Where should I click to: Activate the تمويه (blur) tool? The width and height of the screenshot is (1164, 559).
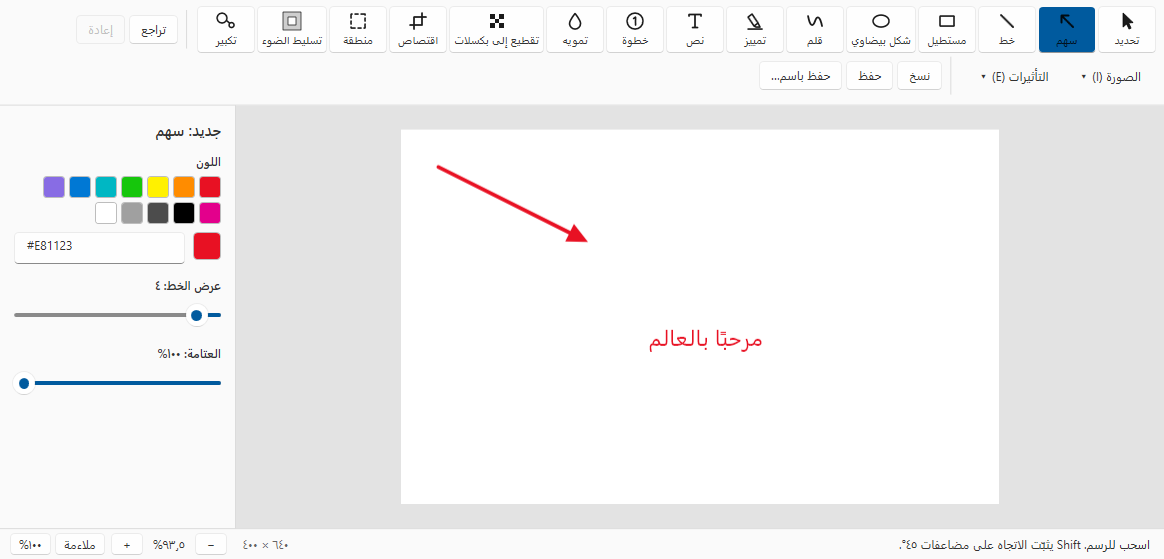click(x=575, y=30)
